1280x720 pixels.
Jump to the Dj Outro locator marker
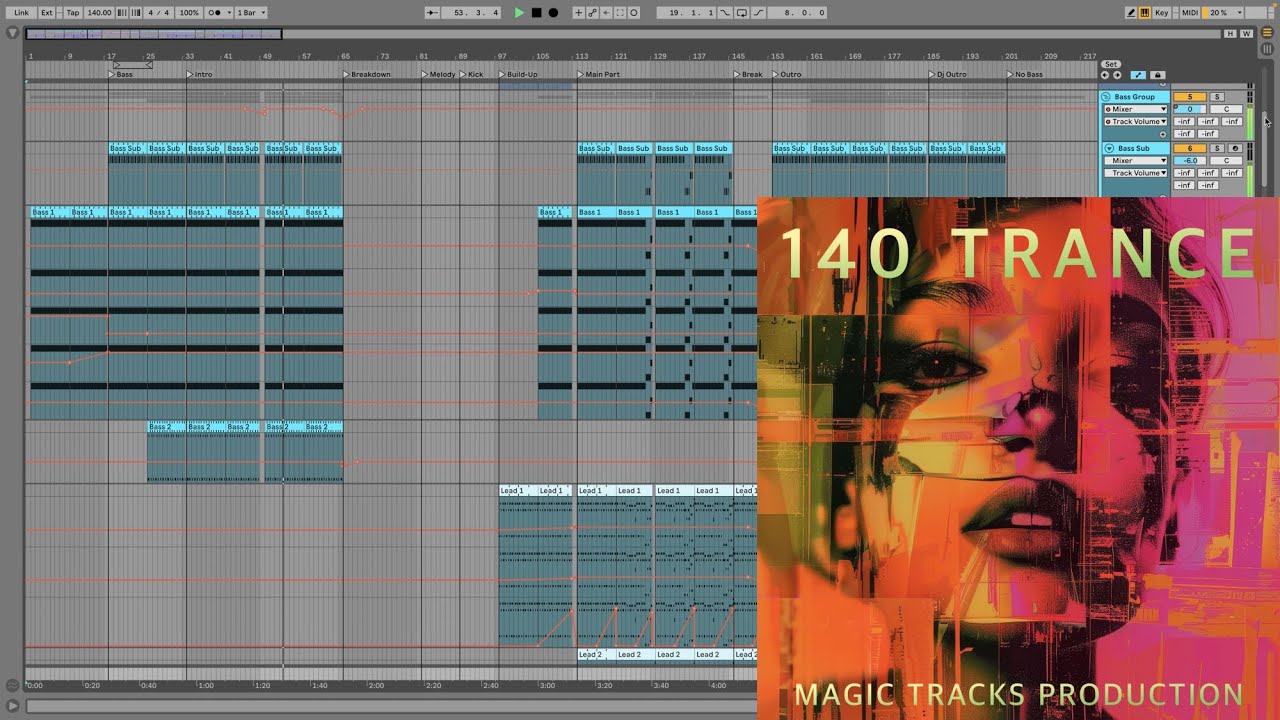(948, 74)
